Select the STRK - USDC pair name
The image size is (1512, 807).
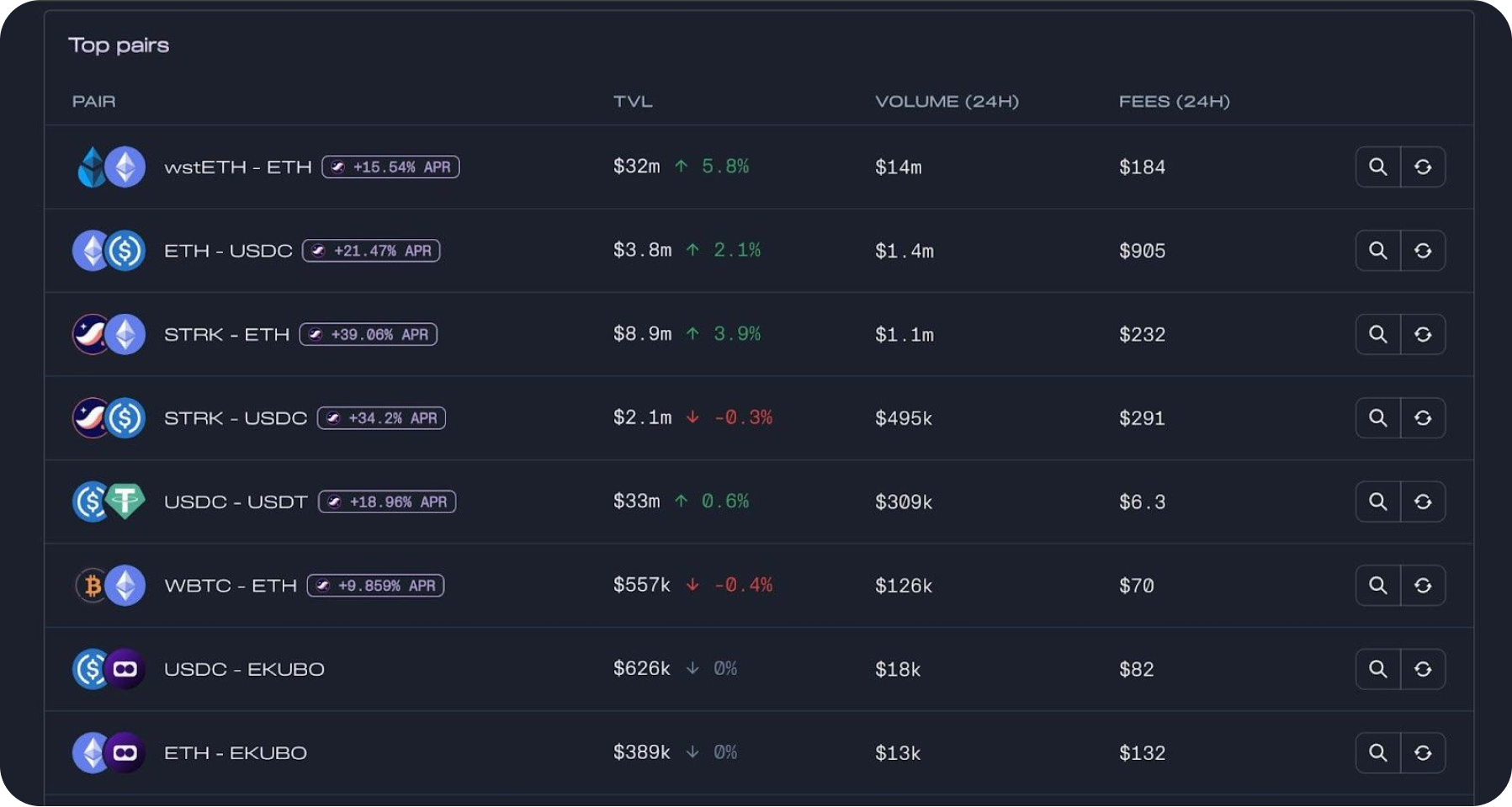click(236, 417)
